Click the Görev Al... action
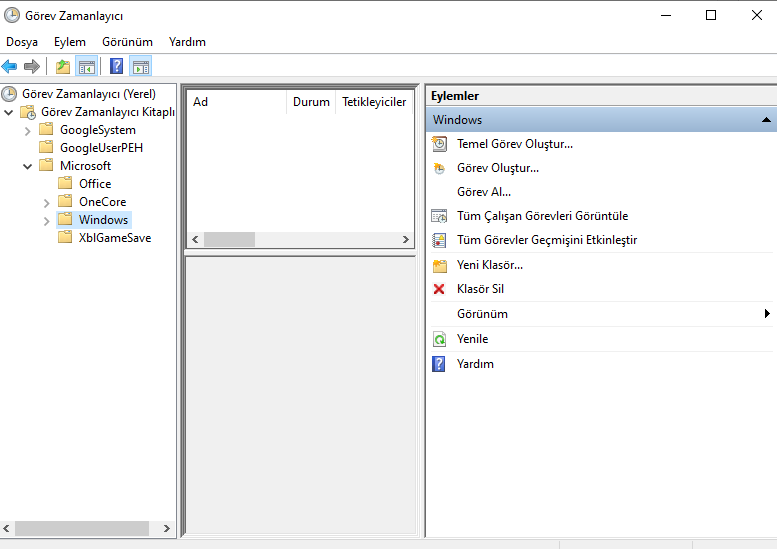 [483, 192]
